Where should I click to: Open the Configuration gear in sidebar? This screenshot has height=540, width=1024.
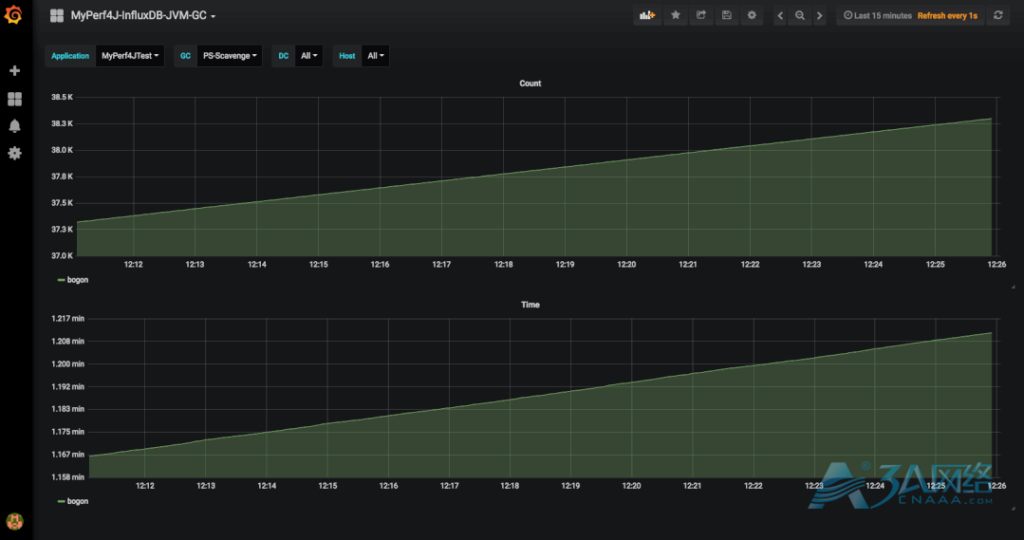coord(14,153)
